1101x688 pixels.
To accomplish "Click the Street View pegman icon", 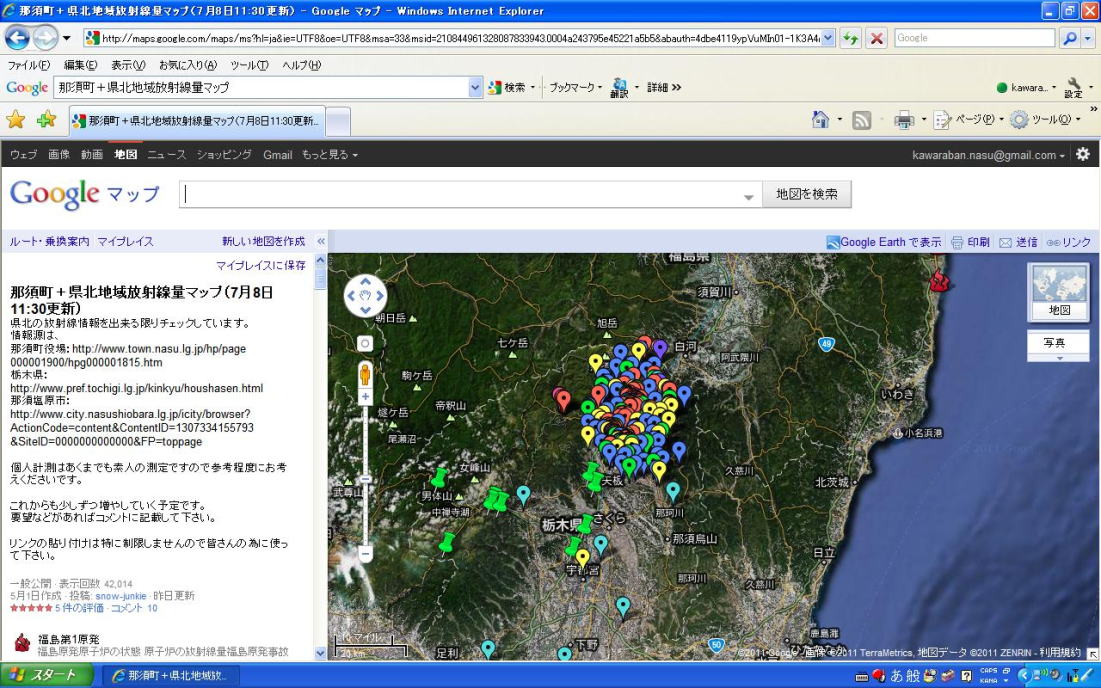I will [365, 373].
